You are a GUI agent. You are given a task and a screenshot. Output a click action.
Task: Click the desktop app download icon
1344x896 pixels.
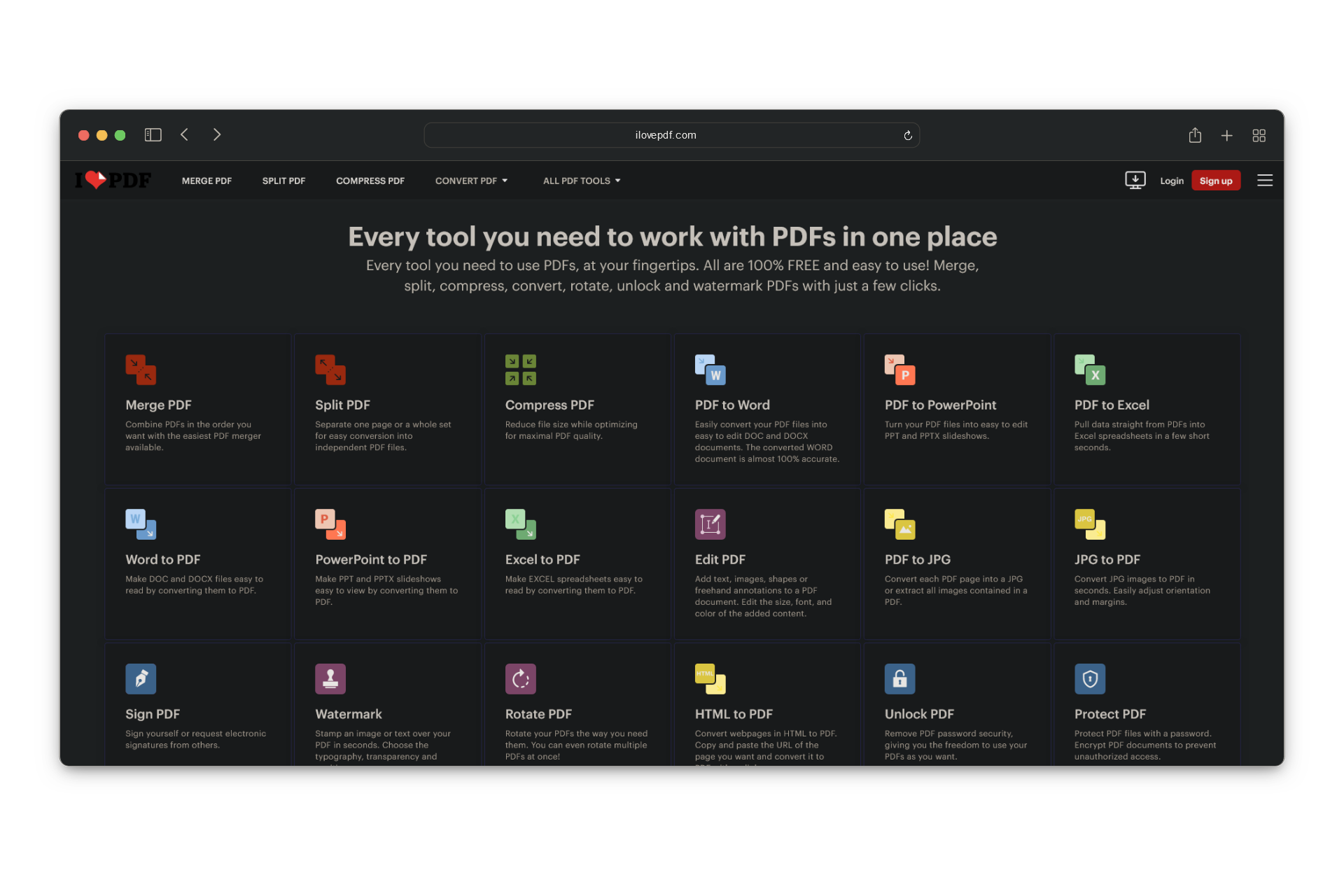[x=1135, y=181]
